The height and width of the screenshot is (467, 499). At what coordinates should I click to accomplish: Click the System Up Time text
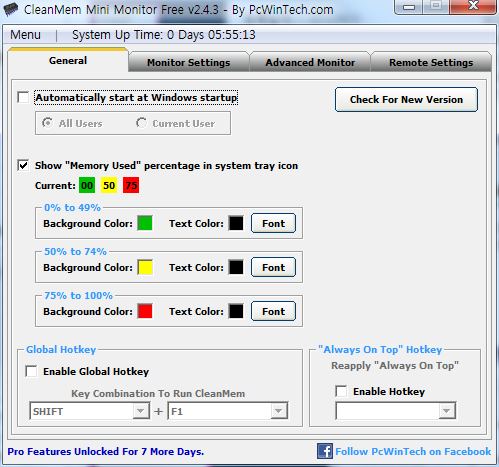point(164,35)
